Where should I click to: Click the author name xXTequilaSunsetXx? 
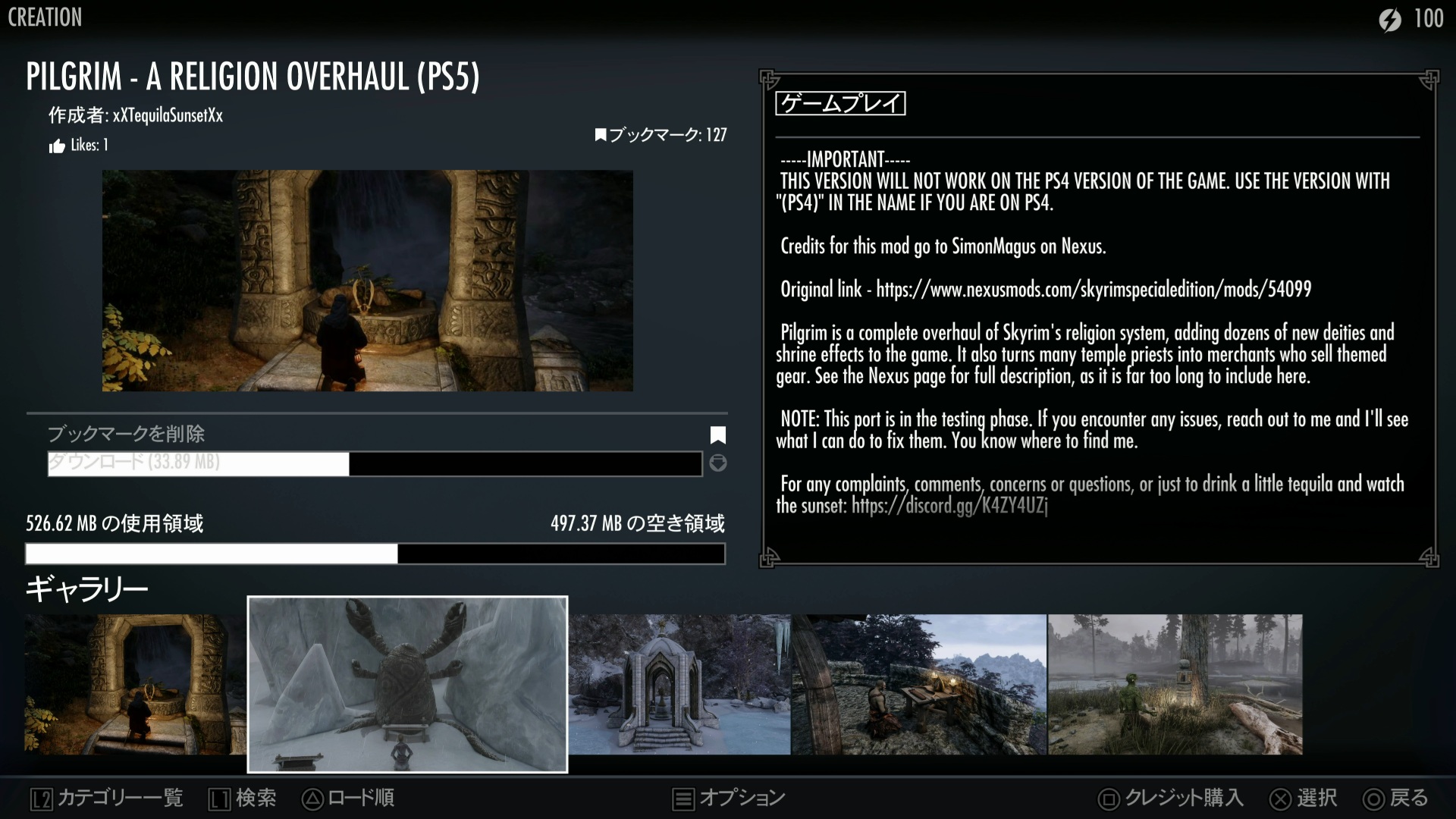click(168, 115)
